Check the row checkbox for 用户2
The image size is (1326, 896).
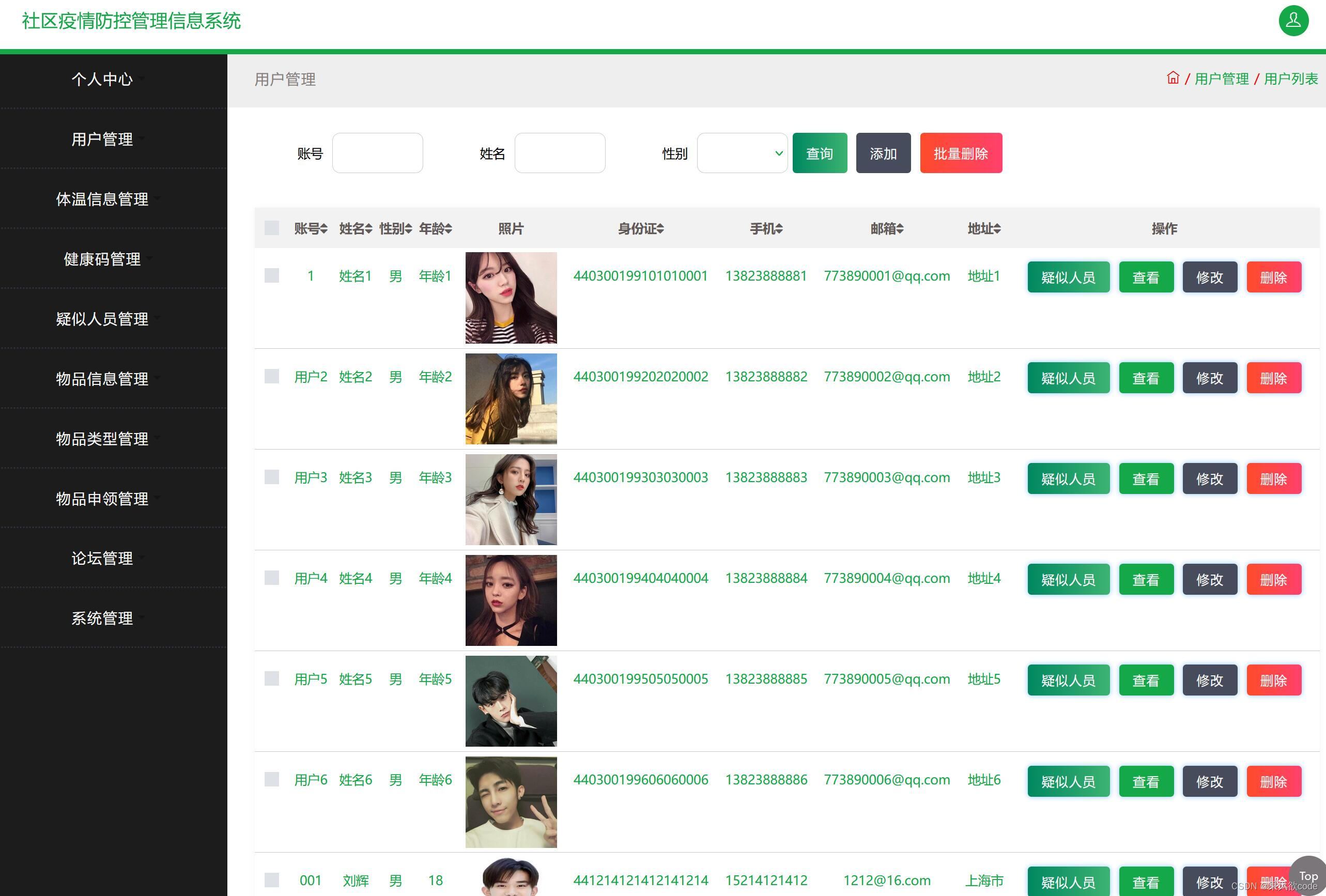[x=272, y=377]
